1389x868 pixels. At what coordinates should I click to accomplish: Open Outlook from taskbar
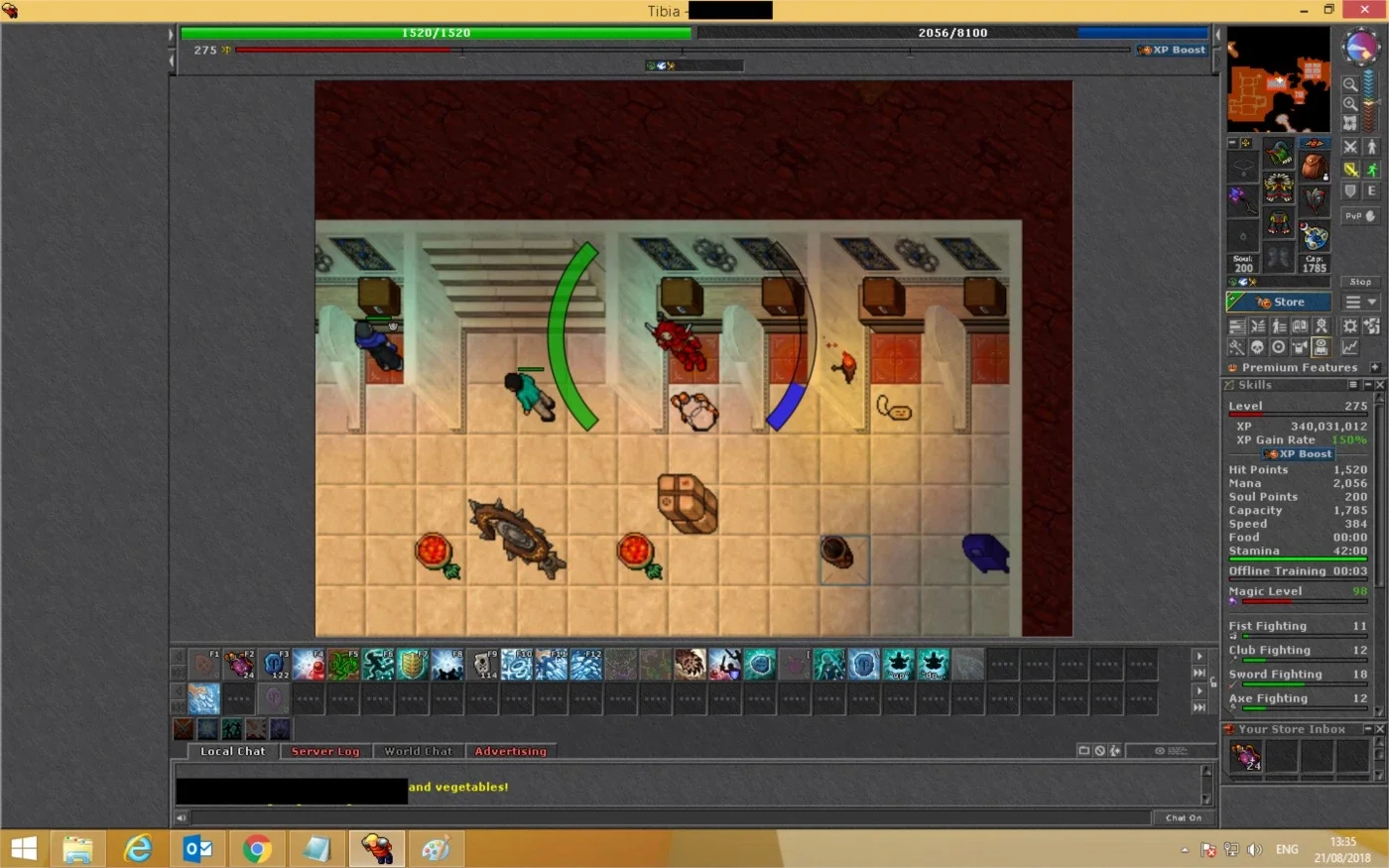click(x=197, y=849)
